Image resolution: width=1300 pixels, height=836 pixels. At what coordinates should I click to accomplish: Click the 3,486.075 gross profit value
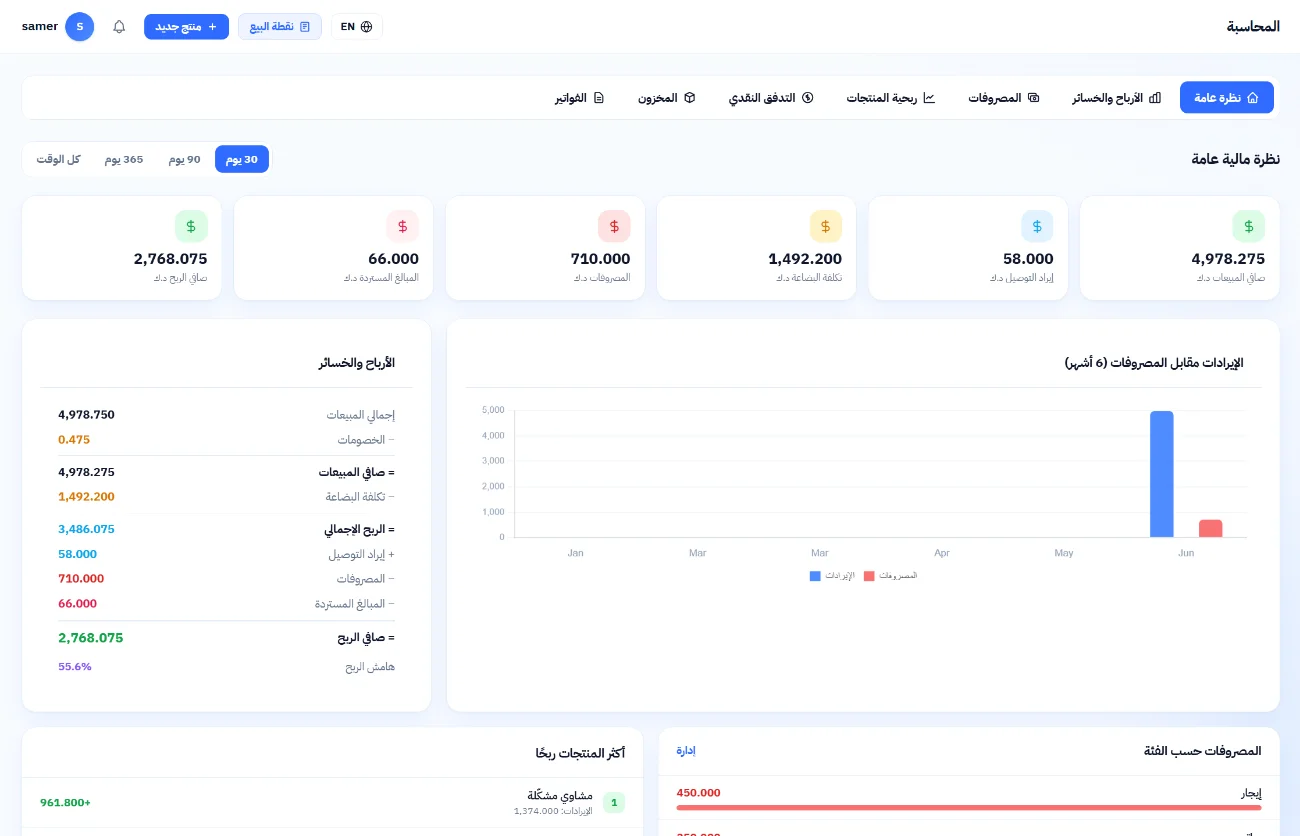86,529
